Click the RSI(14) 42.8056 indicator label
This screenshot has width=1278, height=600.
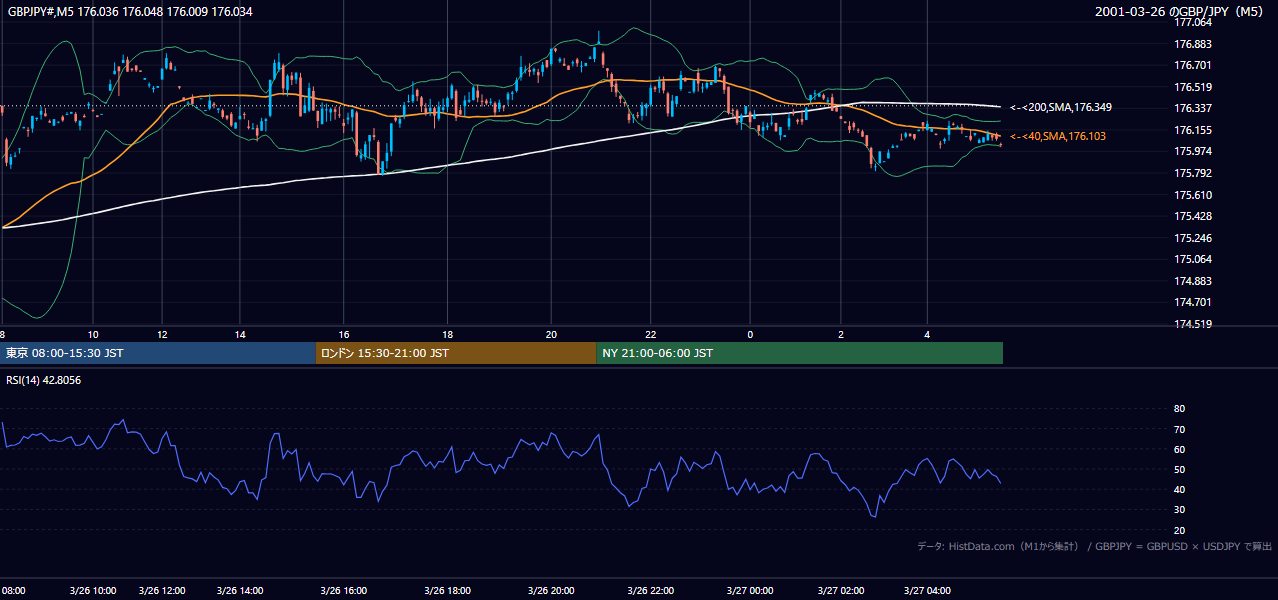tap(44, 380)
